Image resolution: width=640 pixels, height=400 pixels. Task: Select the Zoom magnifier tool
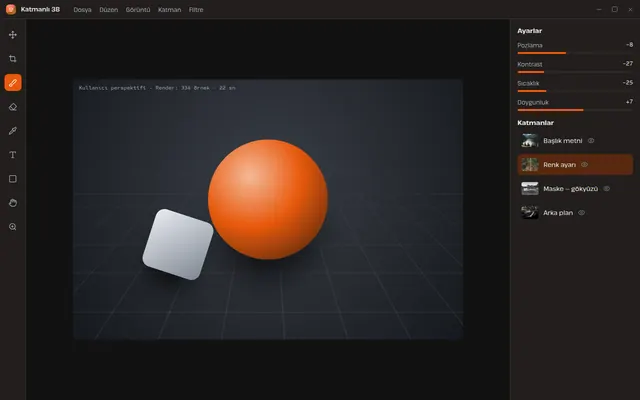pyautogui.click(x=13, y=227)
